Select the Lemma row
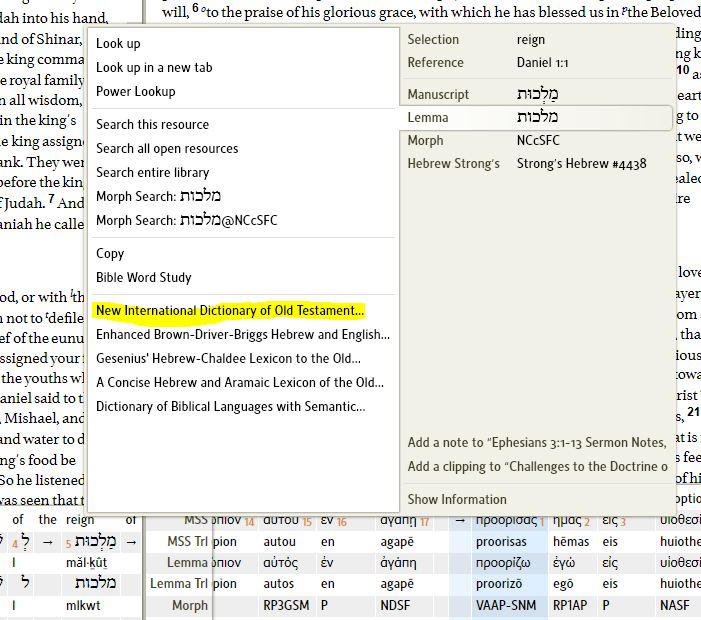This screenshot has height=620, width=701. pyautogui.click(x=536, y=118)
